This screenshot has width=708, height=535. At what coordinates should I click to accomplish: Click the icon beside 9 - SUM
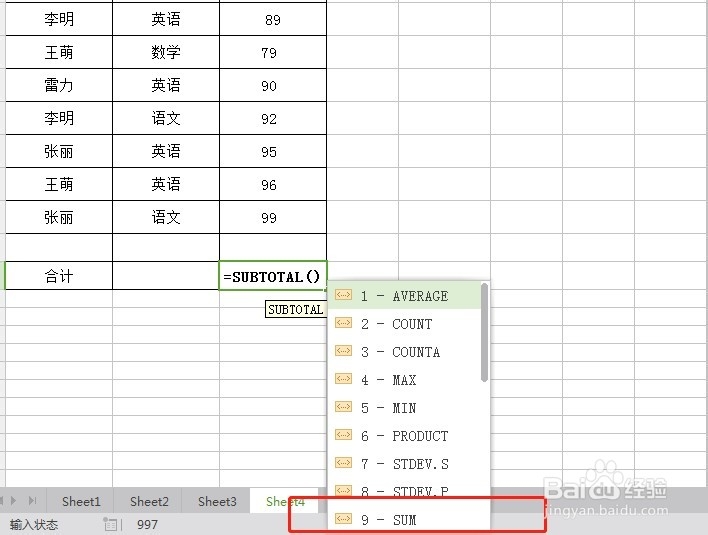point(343,519)
